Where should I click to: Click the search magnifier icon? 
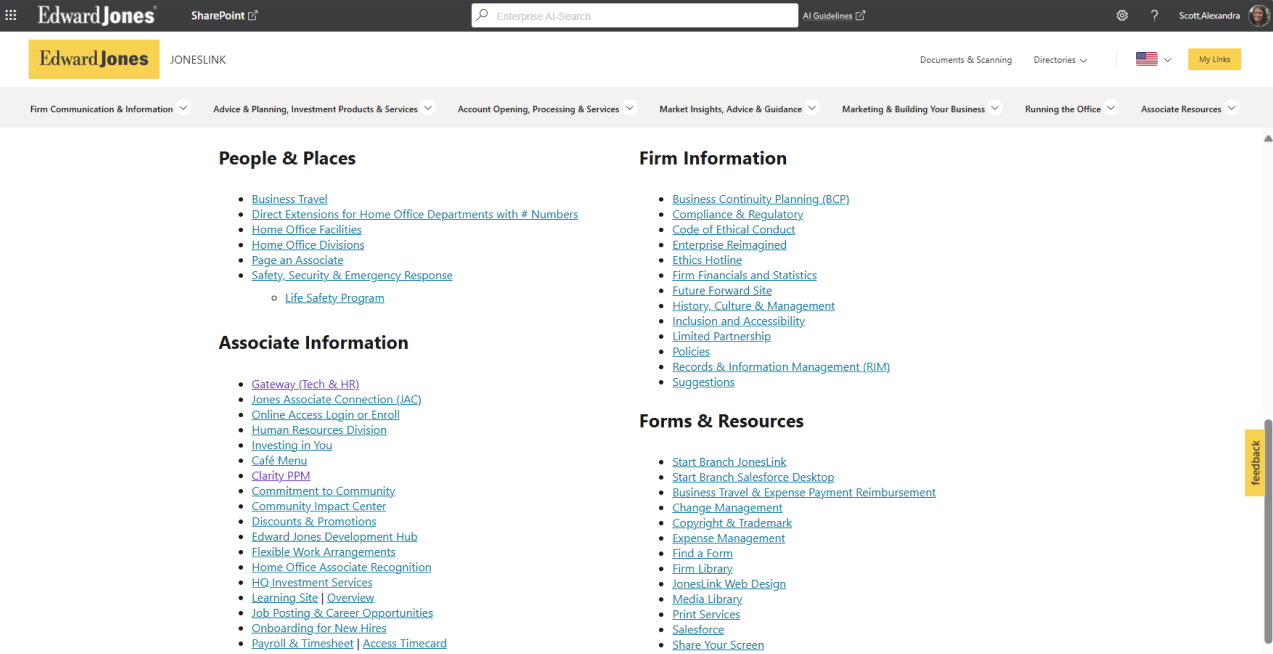[483, 16]
